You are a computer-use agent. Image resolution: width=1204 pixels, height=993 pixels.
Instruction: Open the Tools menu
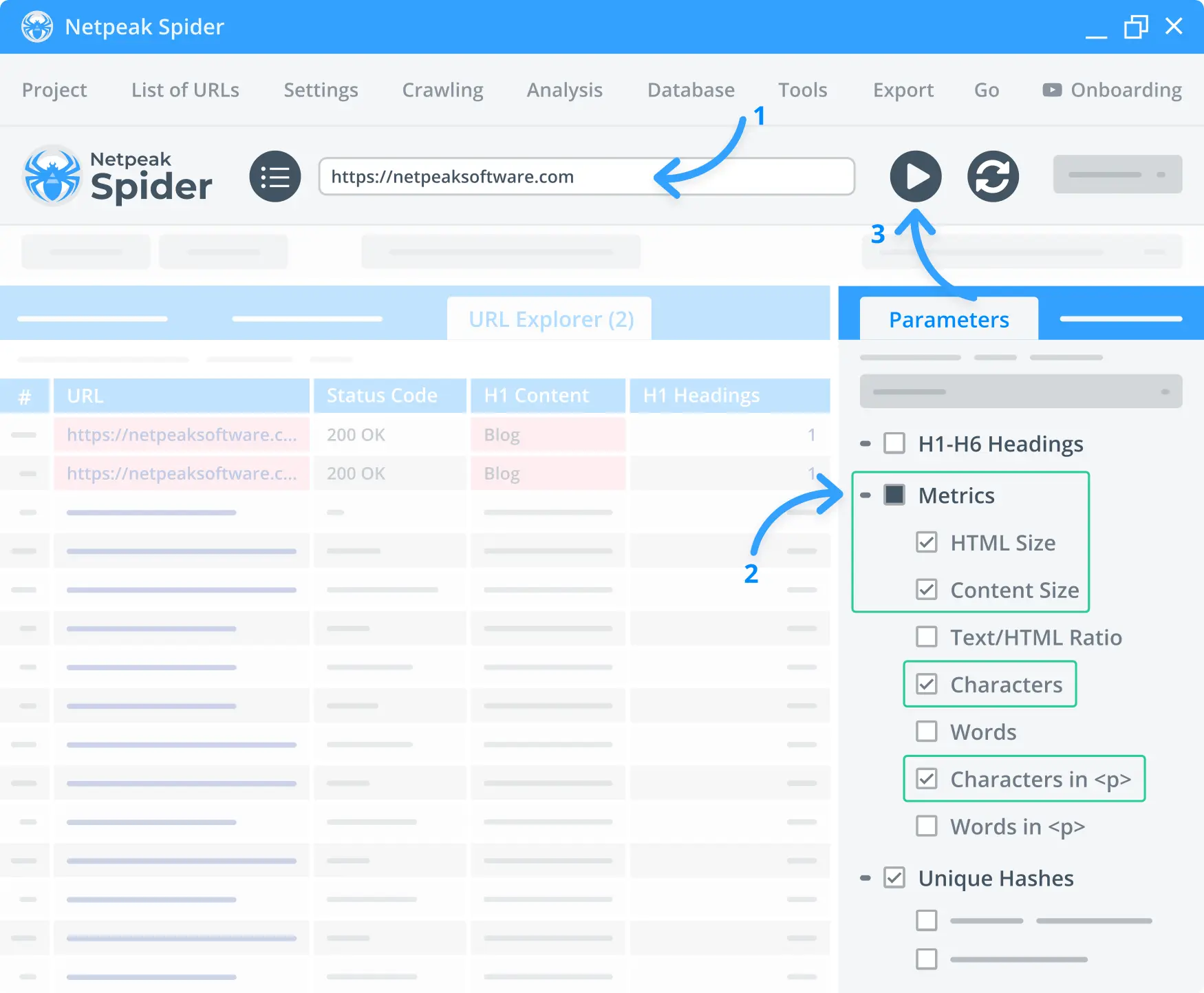802,90
